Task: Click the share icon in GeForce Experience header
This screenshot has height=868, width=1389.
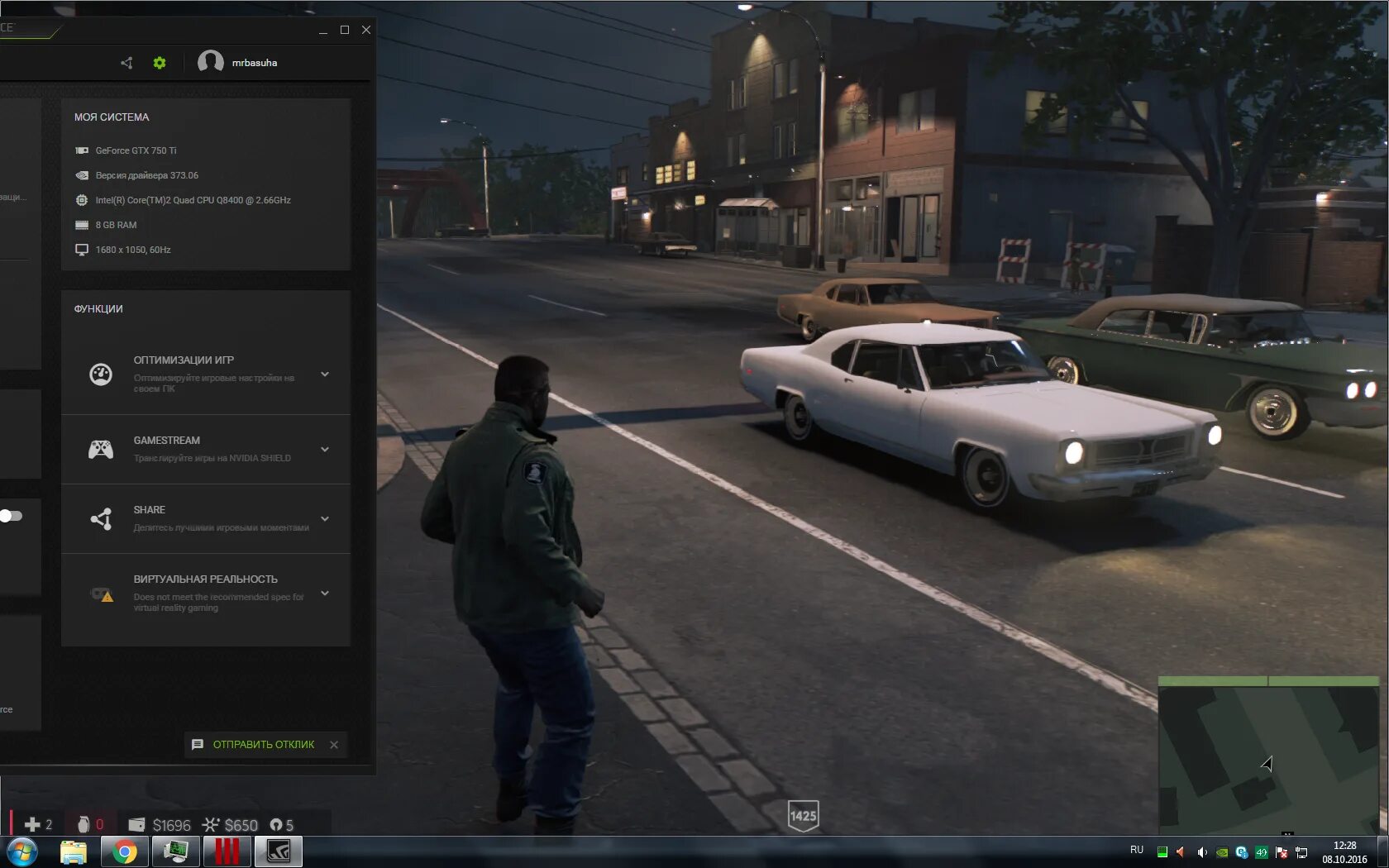Action: pos(126,63)
